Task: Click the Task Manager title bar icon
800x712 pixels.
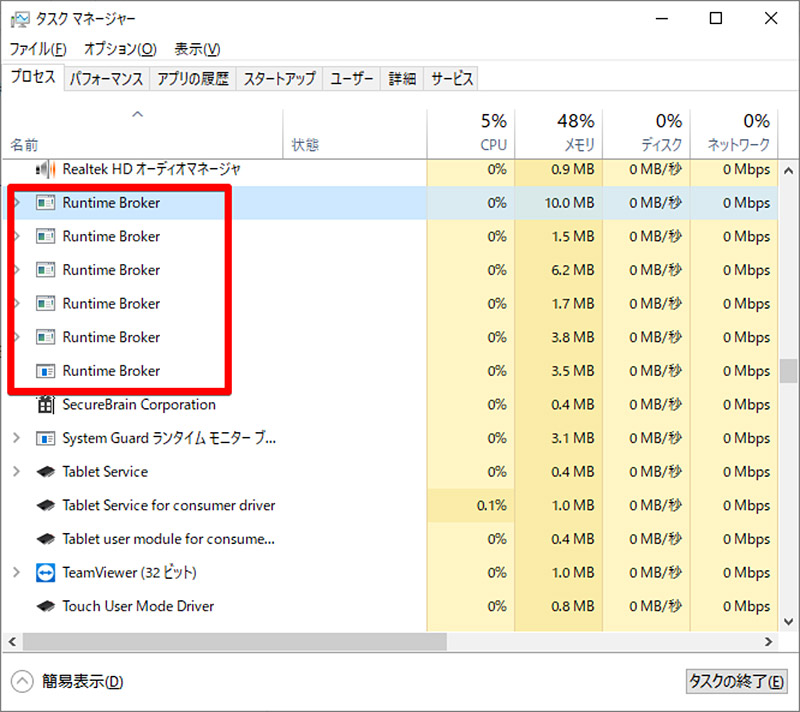Action: (x=20, y=19)
